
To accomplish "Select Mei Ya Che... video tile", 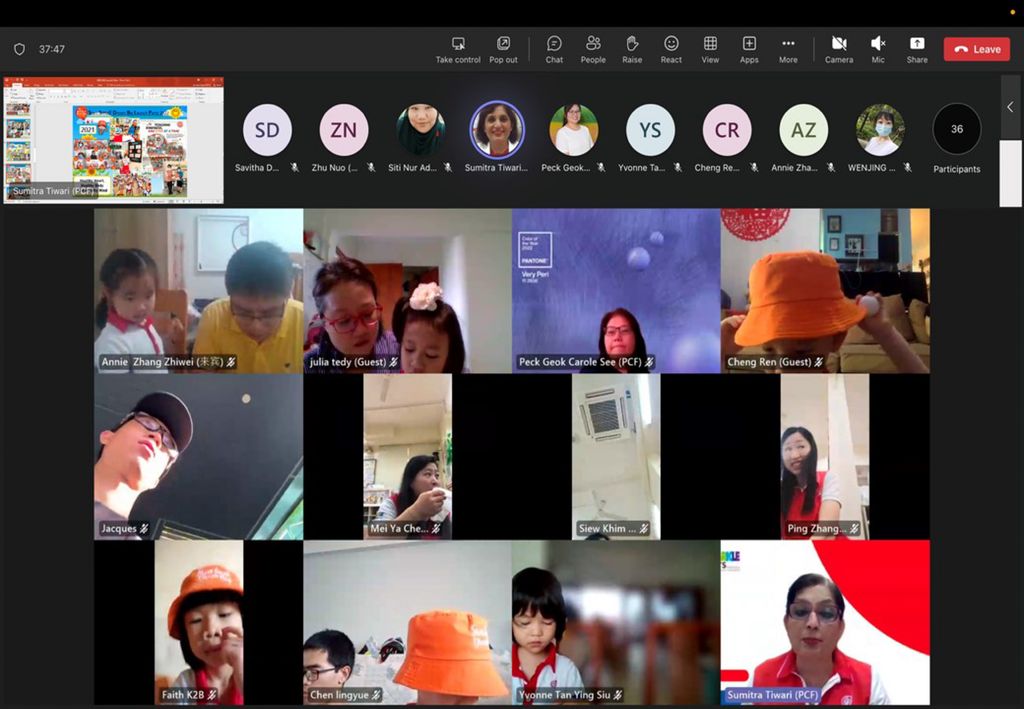I will tap(408, 457).
